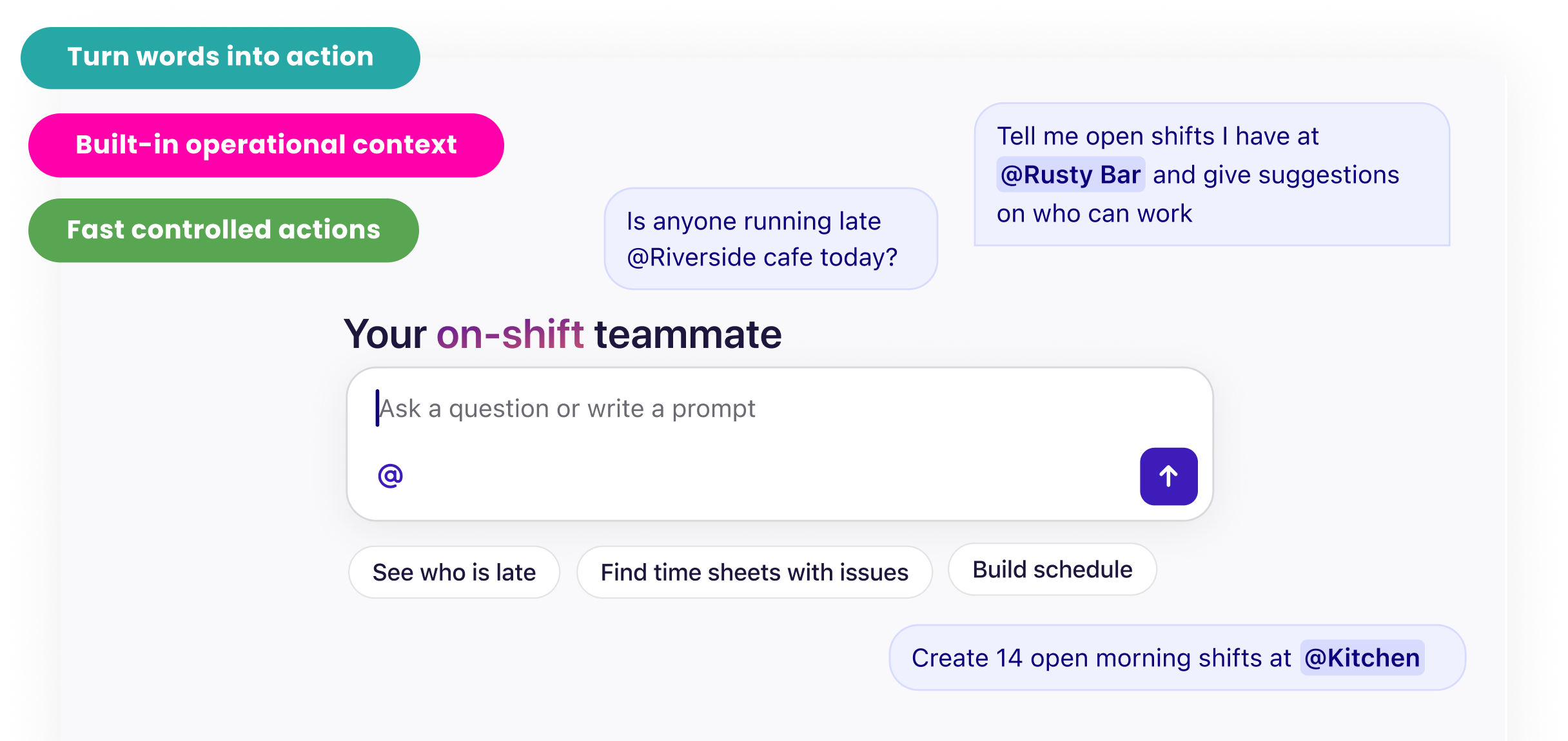
Task: Click the @ mention icon in prompt box
Action: [390, 476]
